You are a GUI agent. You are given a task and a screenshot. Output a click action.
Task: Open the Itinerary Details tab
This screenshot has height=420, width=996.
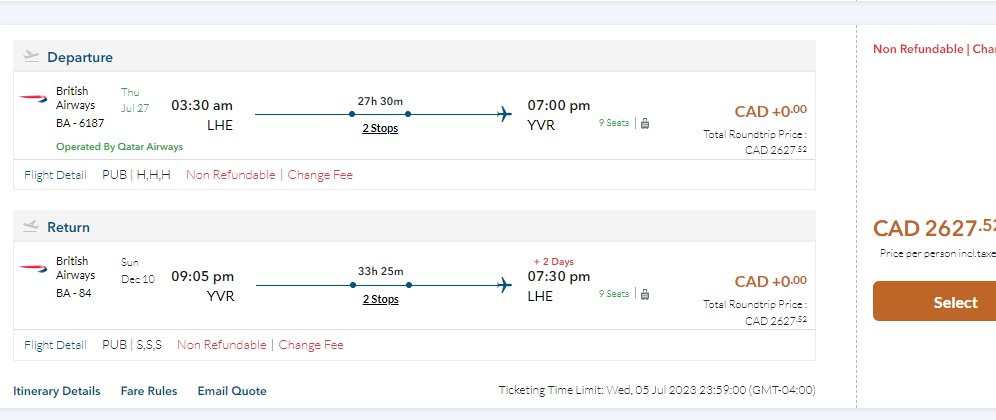click(x=57, y=391)
